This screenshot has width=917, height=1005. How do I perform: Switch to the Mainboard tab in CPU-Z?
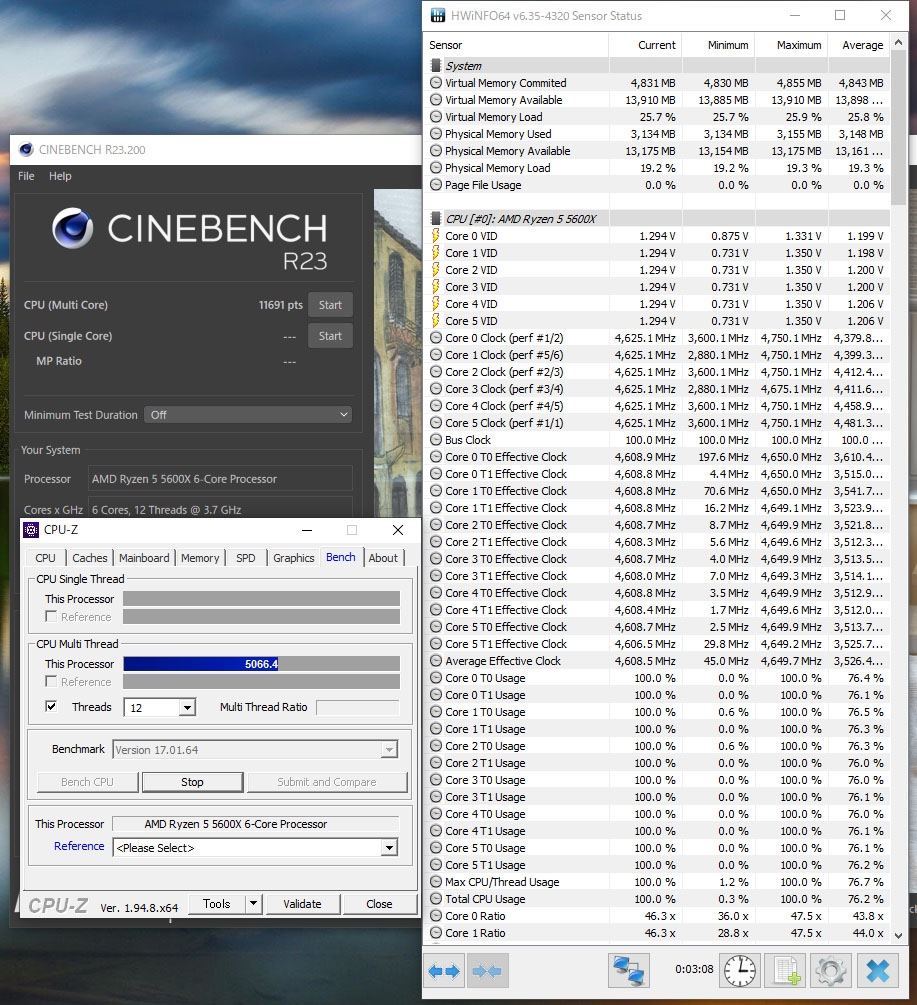pos(144,558)
